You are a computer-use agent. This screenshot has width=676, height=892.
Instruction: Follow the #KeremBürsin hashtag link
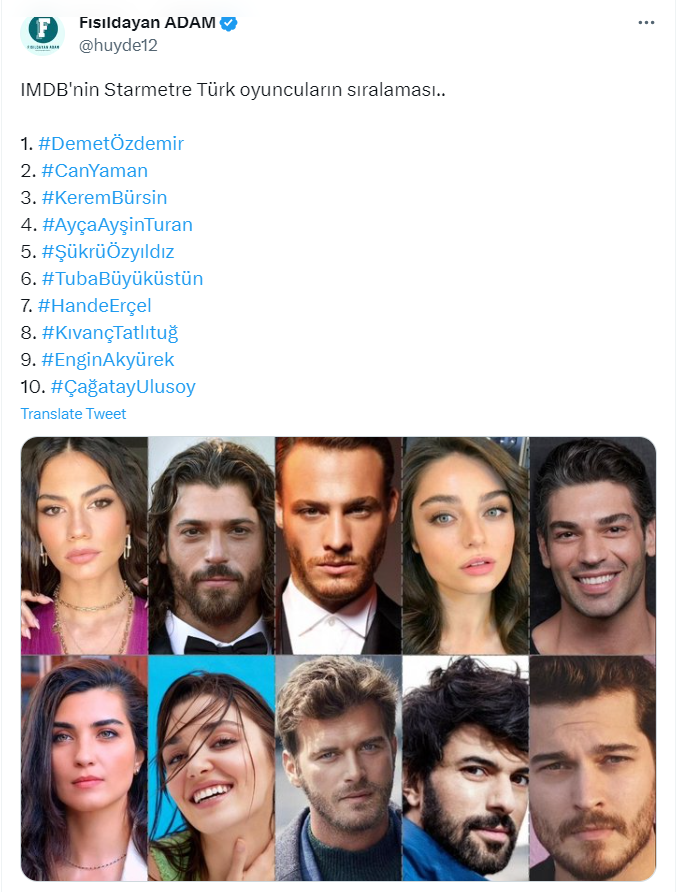coord(104,197)
